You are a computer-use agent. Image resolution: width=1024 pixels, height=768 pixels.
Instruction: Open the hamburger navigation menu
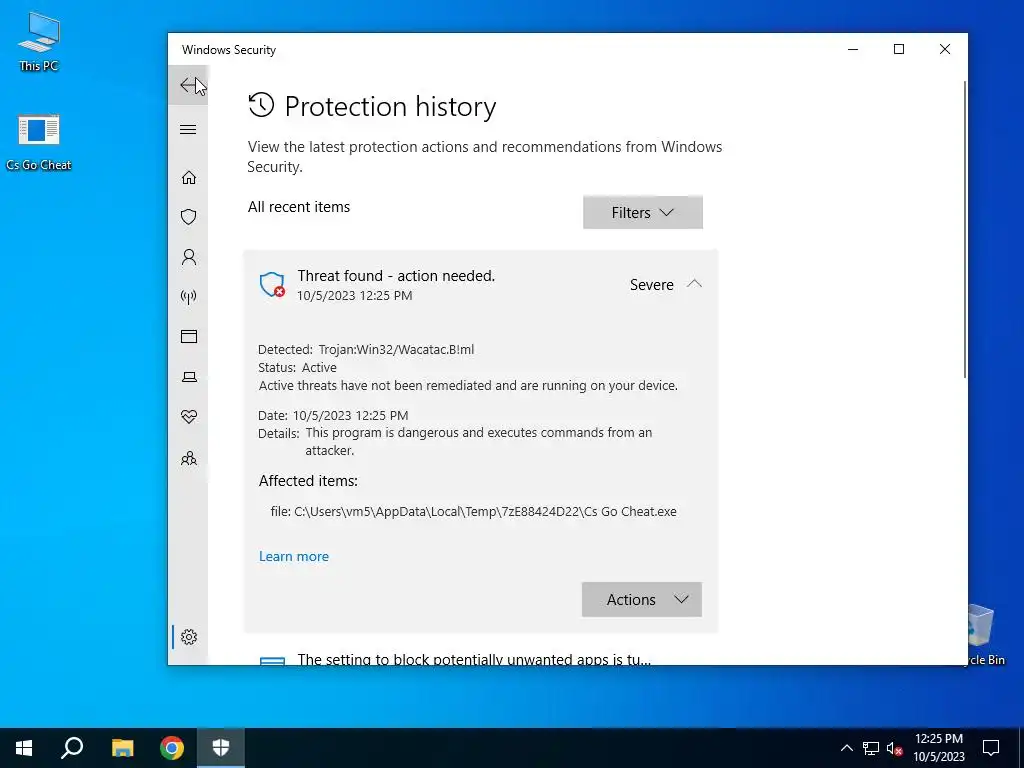[x=188, y=129]
